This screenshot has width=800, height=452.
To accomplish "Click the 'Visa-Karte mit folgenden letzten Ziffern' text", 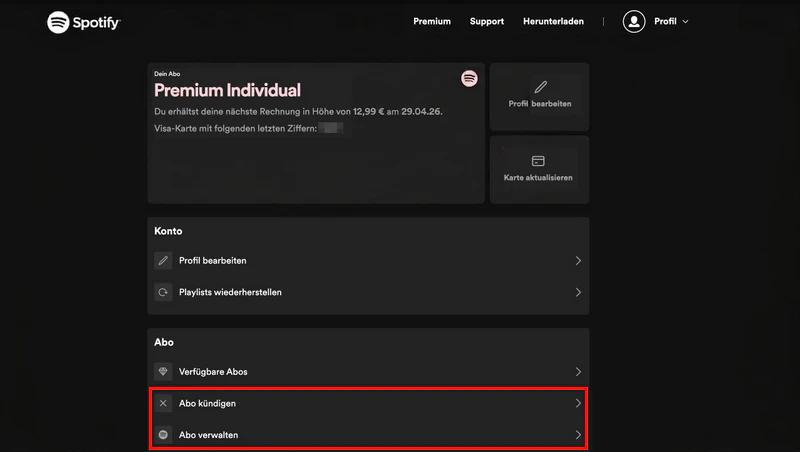I will tap(235, 129).
